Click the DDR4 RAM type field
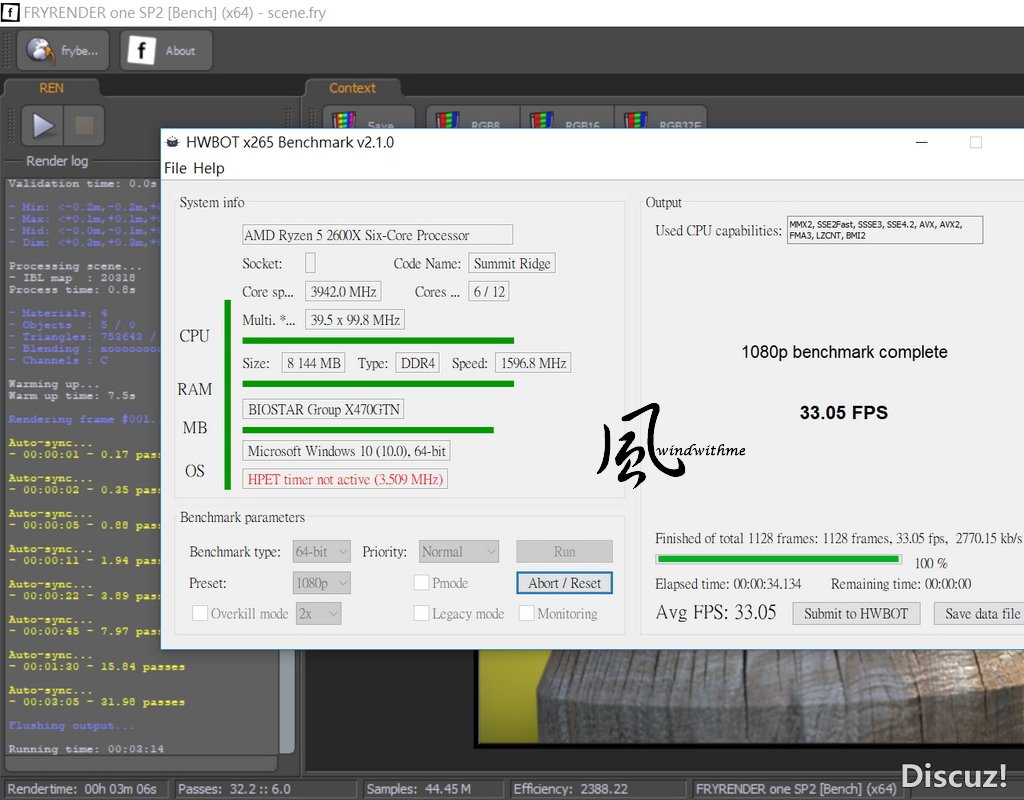 point(417,363)
